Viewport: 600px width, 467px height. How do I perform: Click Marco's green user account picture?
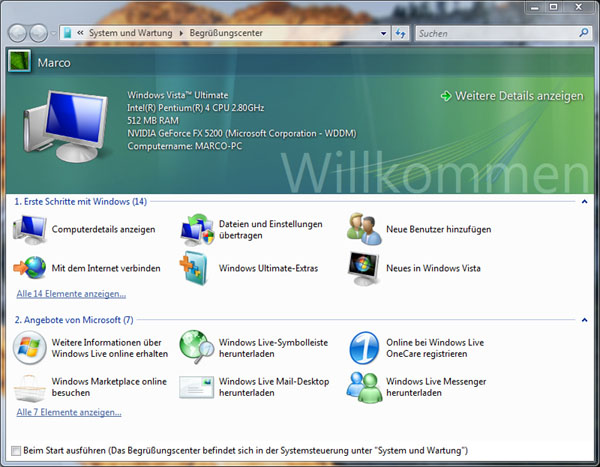click(x=19, y=61)
